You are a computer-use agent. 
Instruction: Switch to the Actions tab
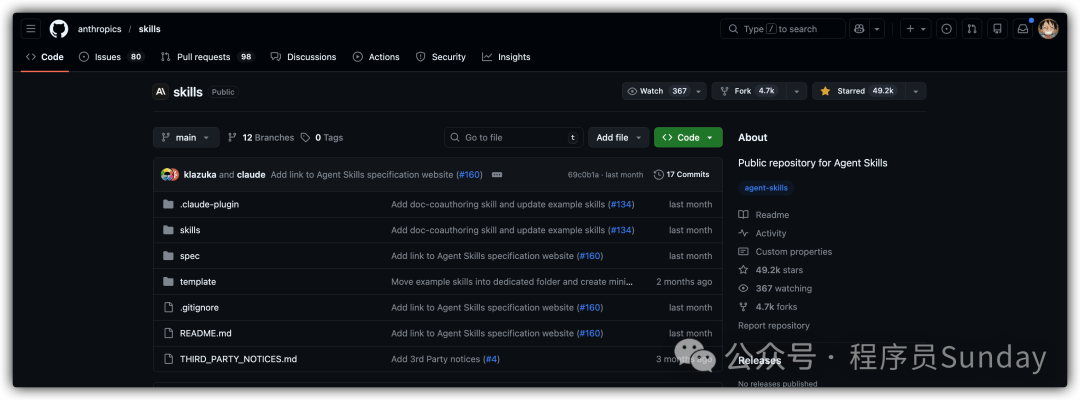(x=376, y=57)
